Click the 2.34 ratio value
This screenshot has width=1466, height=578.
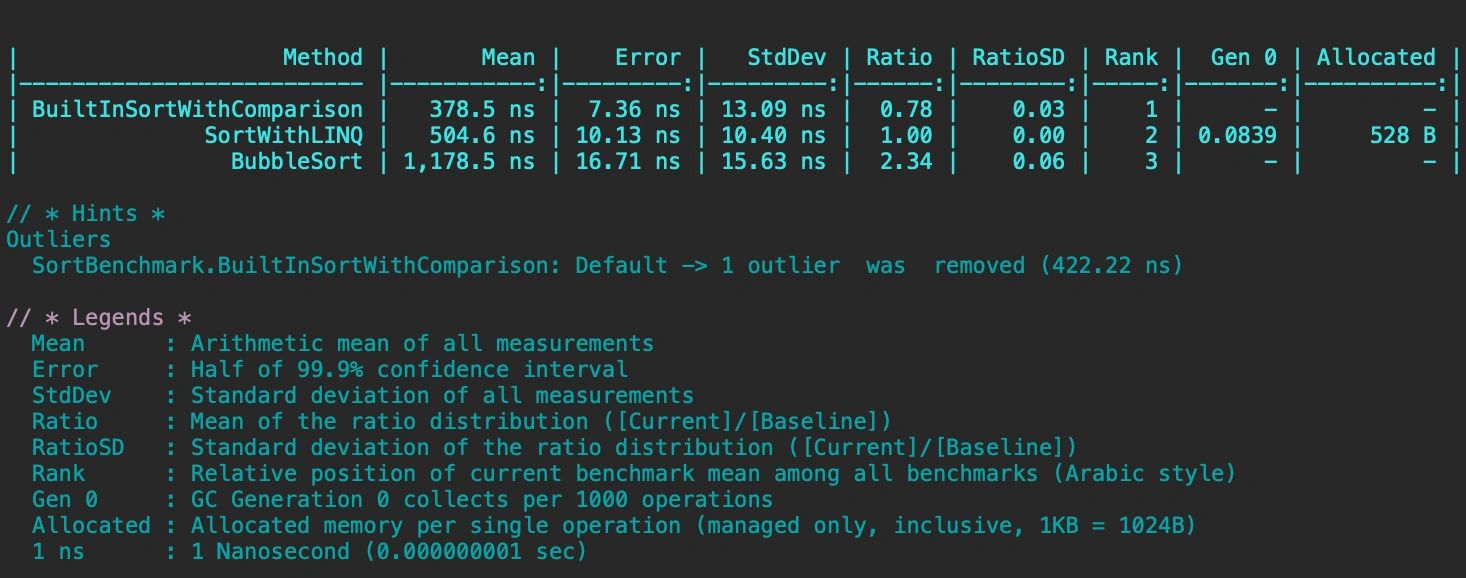coord(906,161)
